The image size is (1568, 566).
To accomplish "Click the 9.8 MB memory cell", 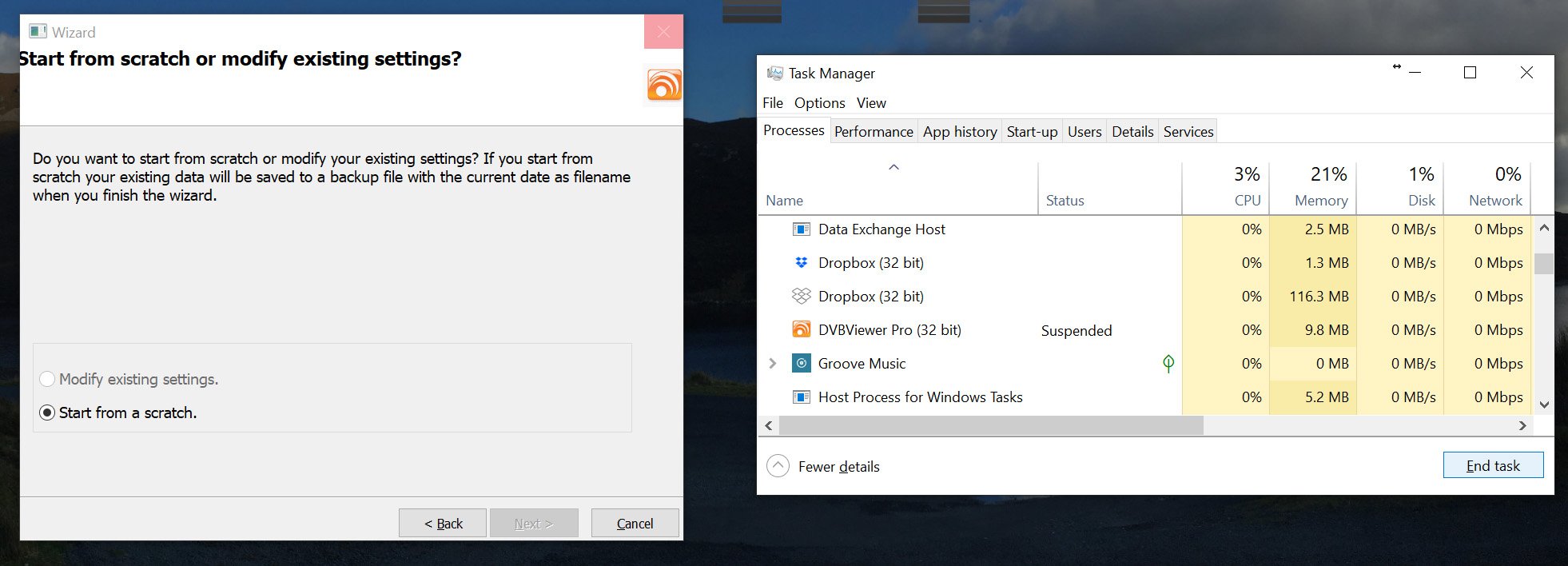I will point(1312,329).
